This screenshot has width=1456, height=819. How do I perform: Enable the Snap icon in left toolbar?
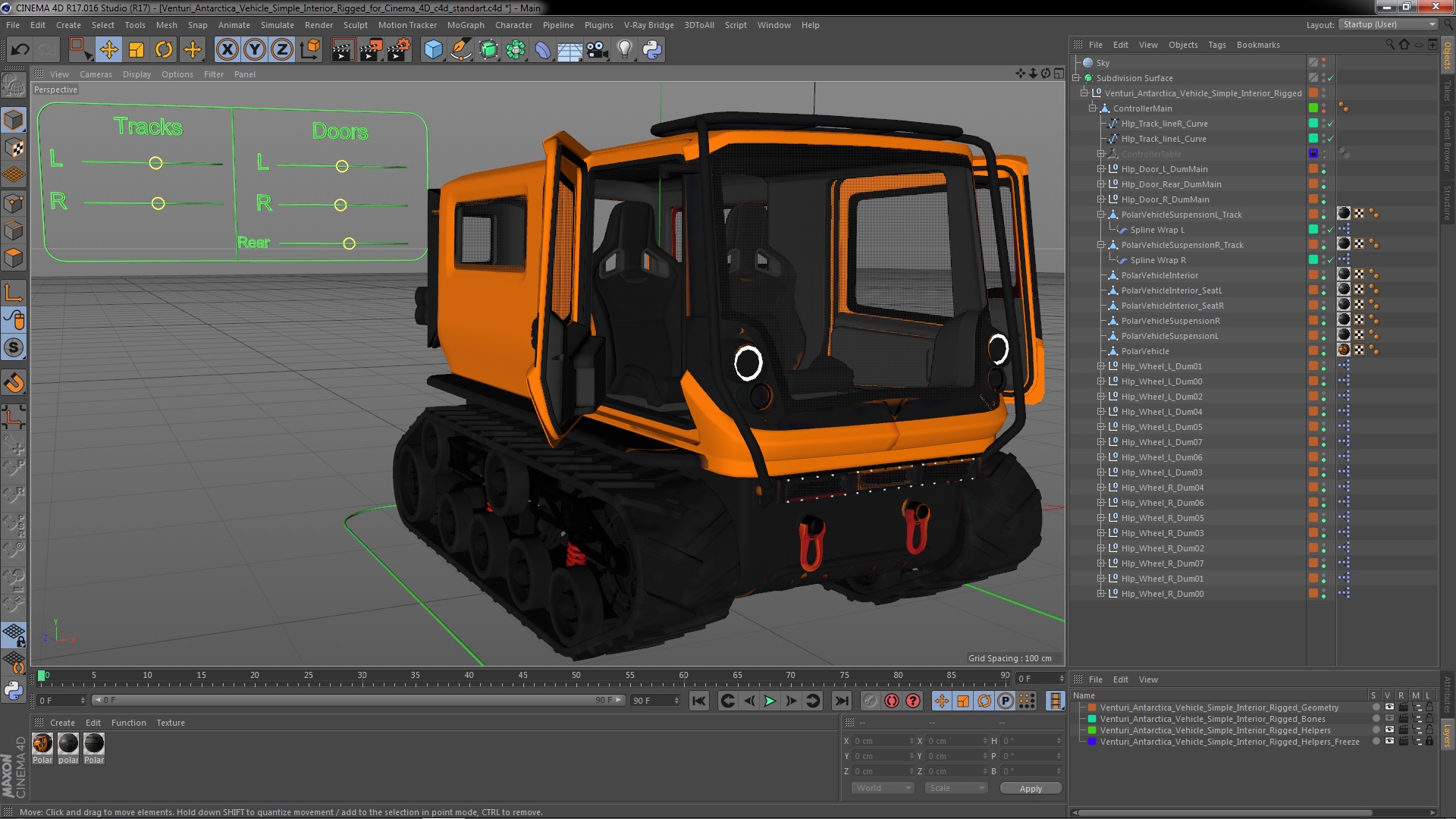click(x=14, y=348)
